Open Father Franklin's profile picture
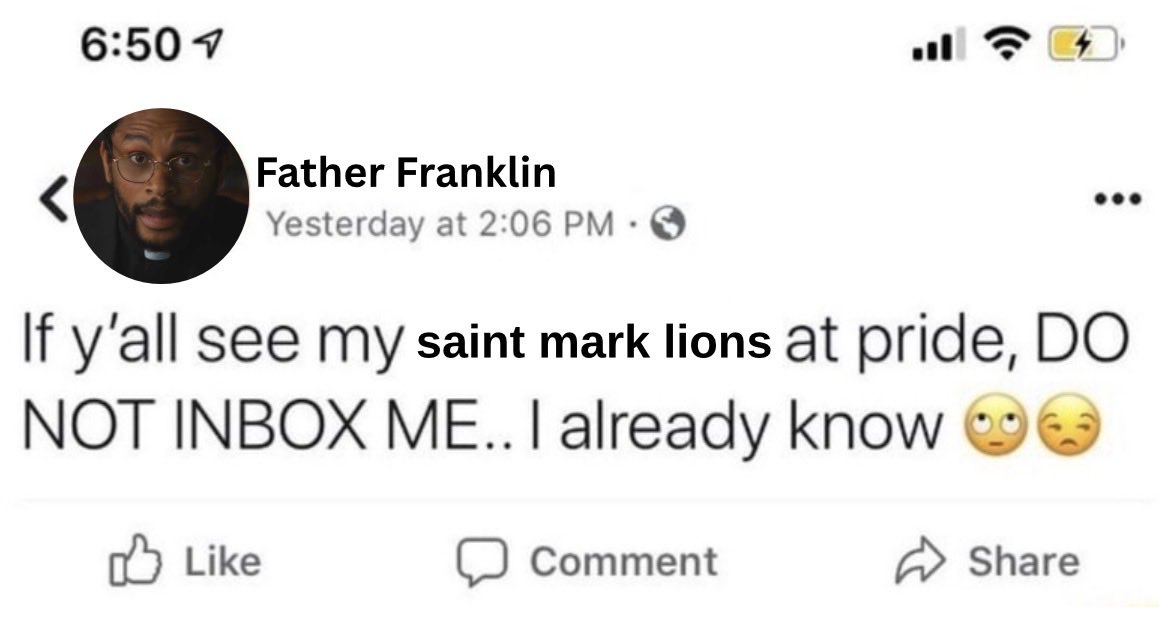This screenshot has width=1159, height=632. point(161,196)
